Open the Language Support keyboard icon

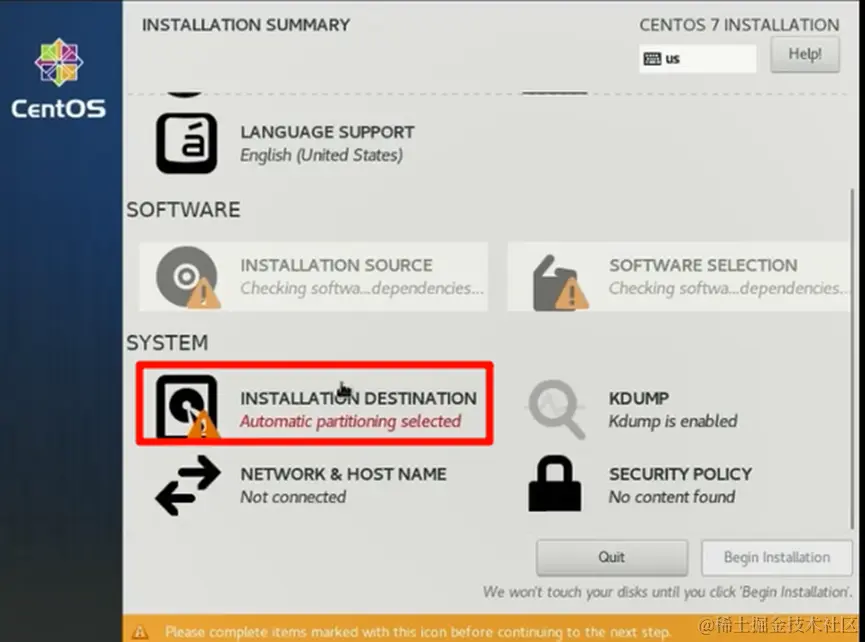[x=186, y=143]
